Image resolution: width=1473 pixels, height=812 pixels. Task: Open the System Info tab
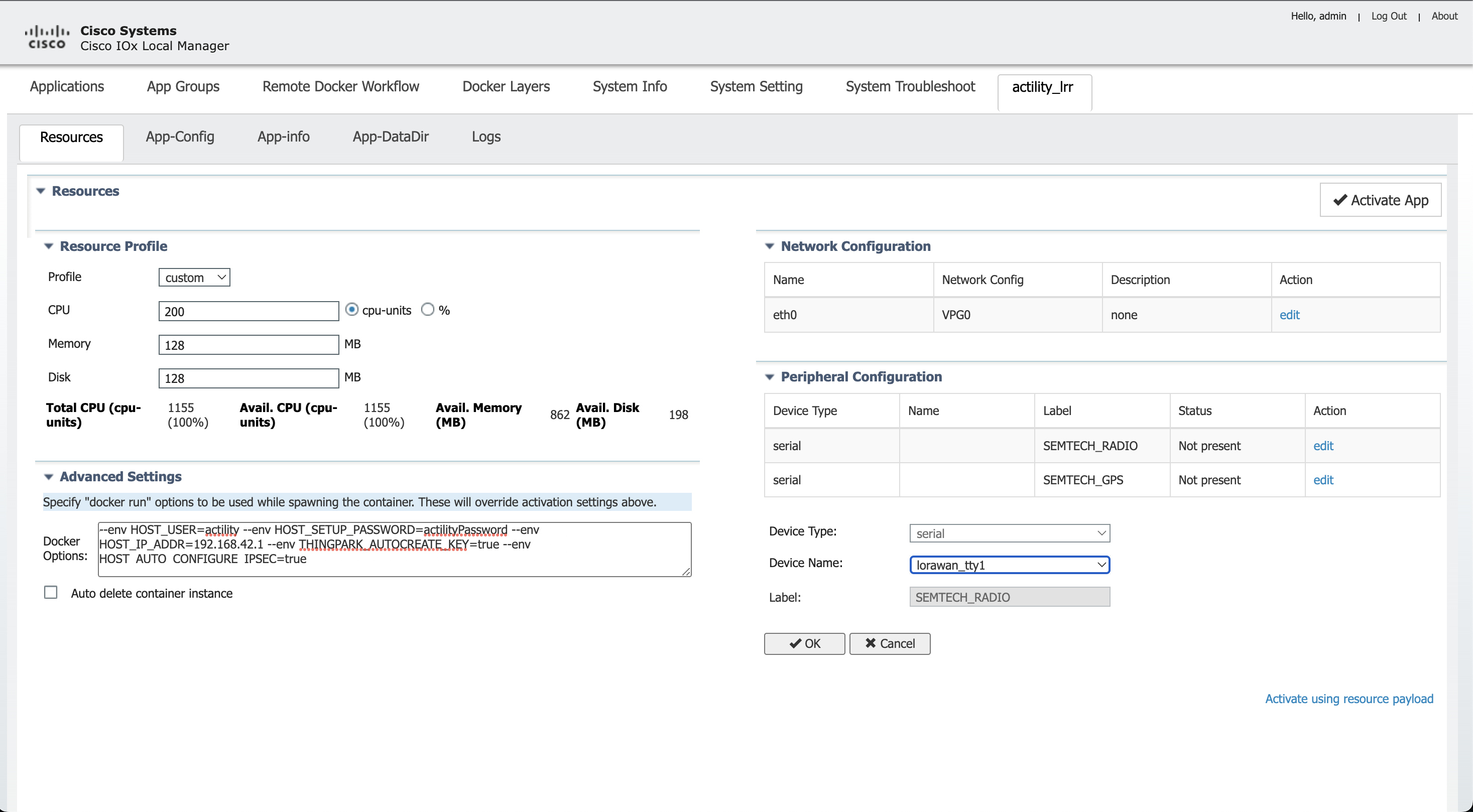pyautogui.click(x=630, y=86)
